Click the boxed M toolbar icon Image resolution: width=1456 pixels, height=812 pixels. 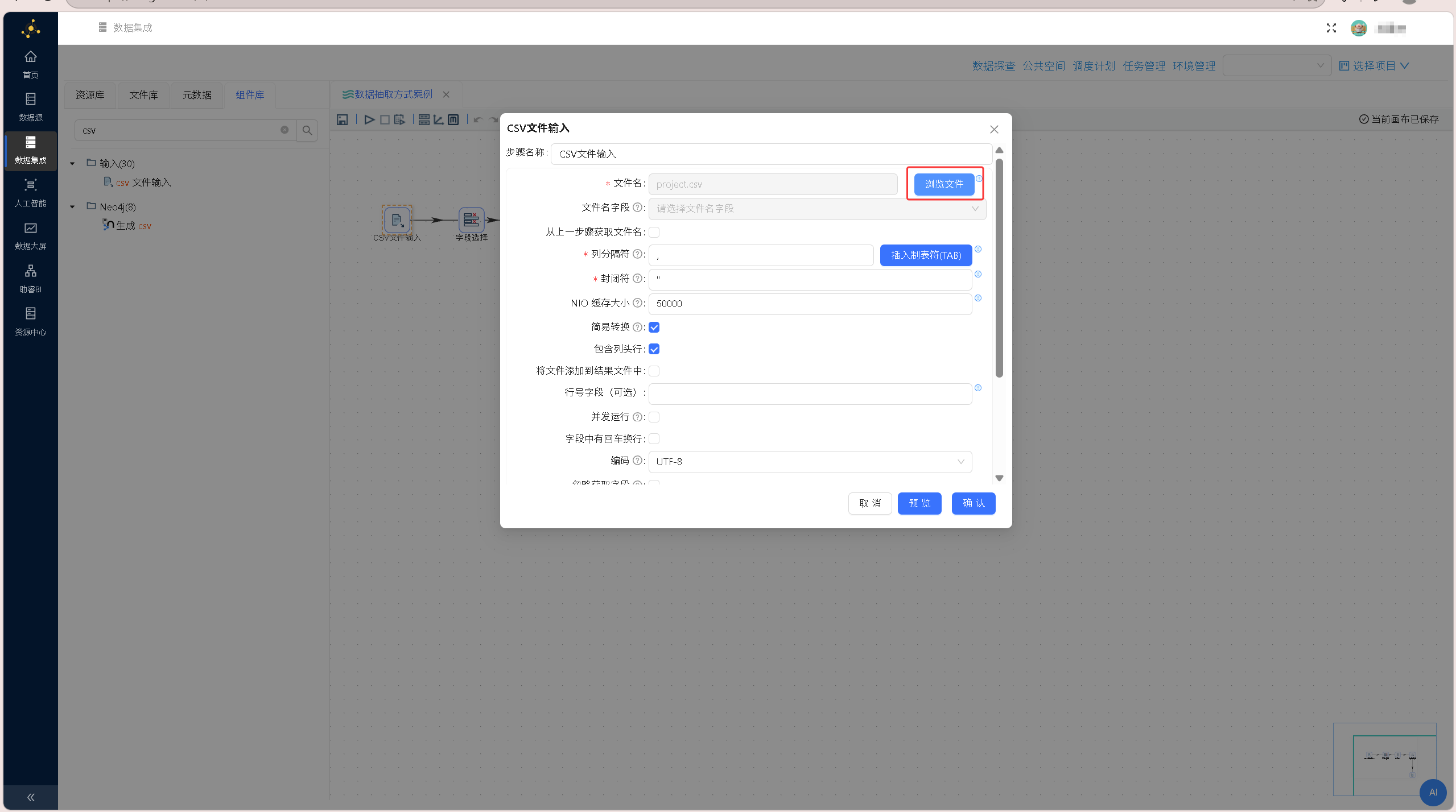click(x=453, y=119)
